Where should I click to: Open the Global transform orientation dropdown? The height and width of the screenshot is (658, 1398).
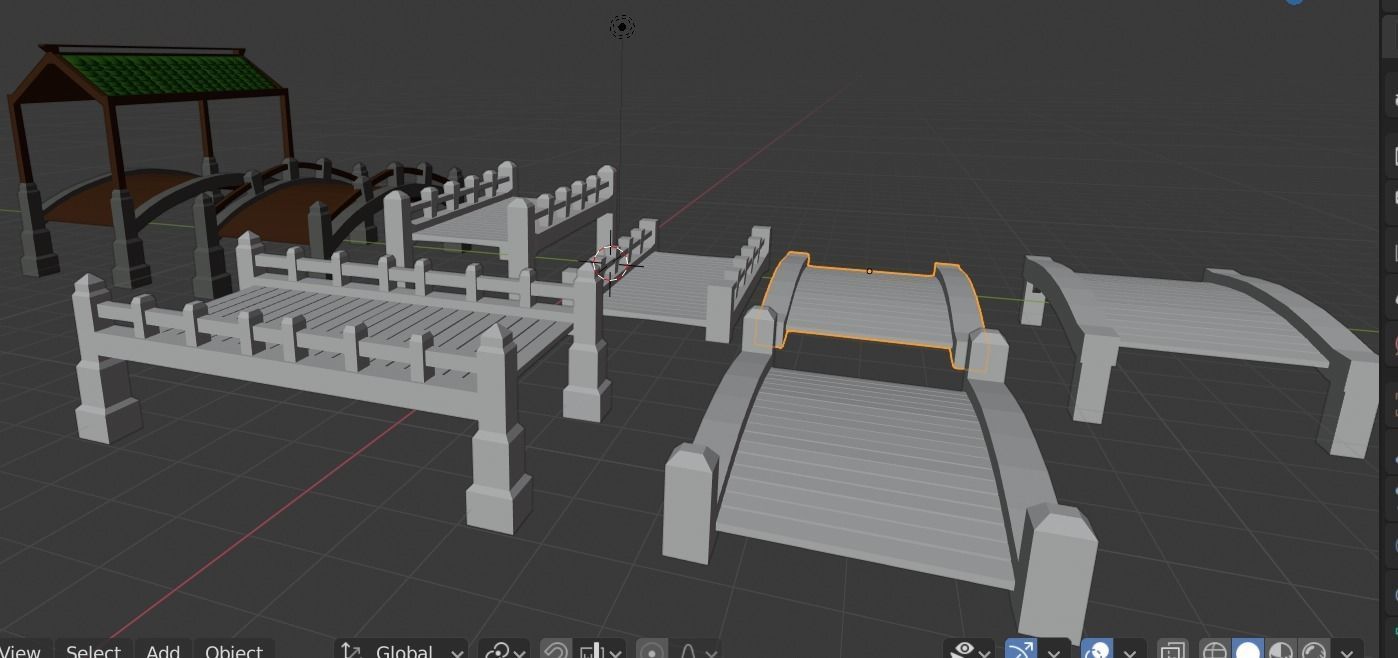401,650
